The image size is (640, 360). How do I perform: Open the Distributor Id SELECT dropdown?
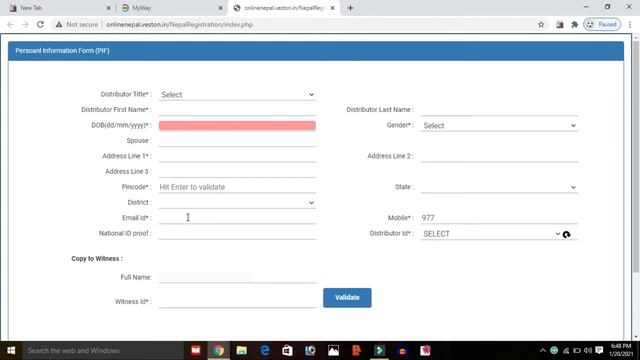pyautogui.click(x=491, y=233)
